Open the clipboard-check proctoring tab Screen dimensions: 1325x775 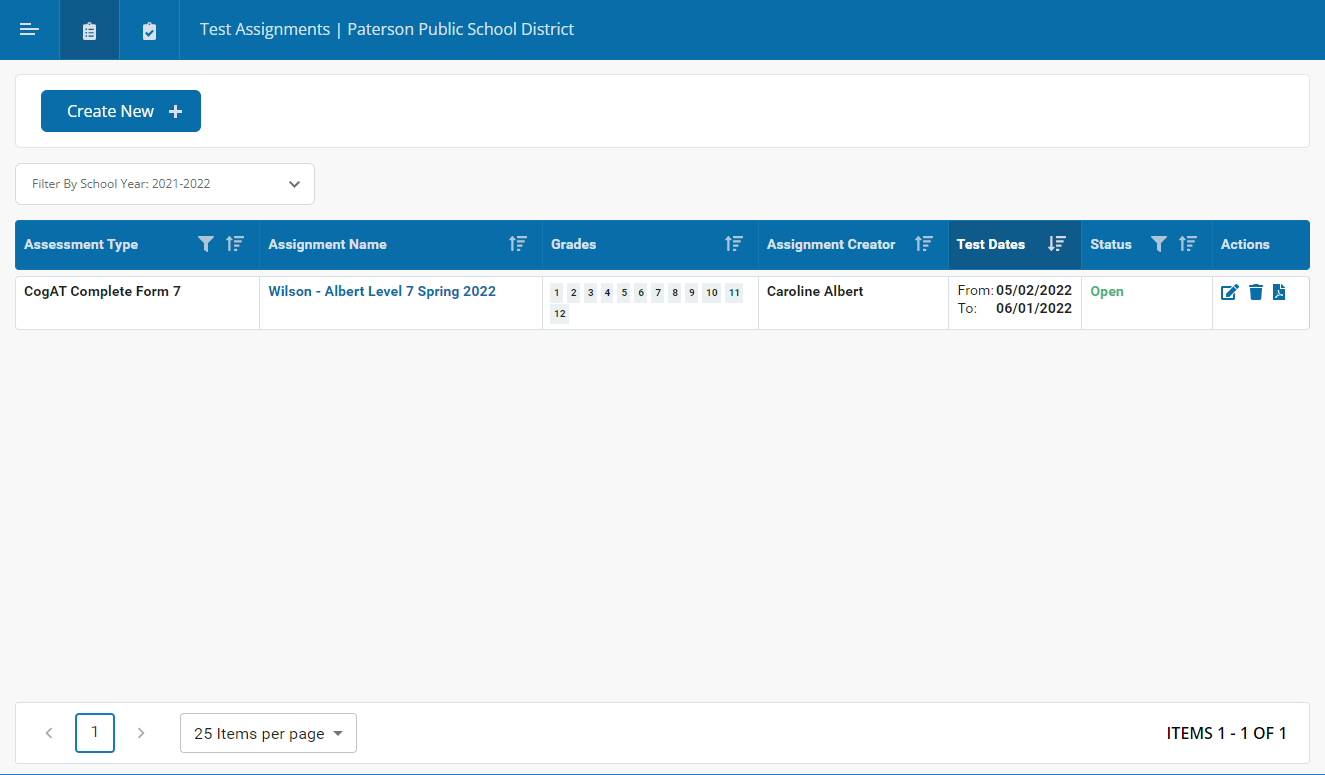click(148, 29)
